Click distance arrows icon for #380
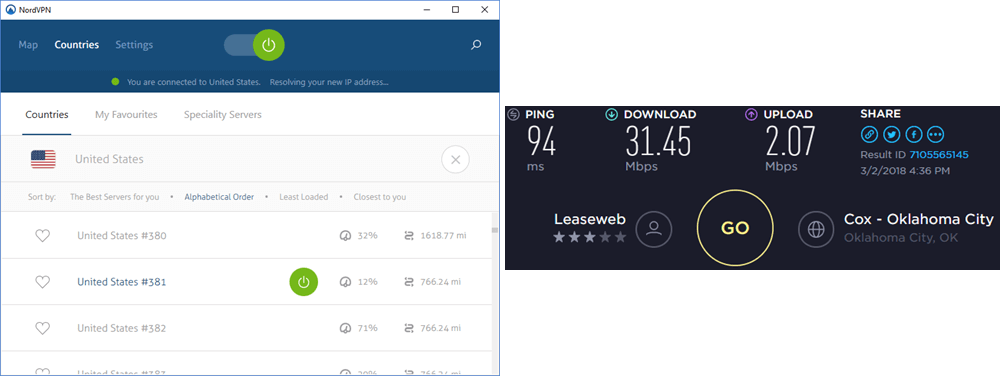 click(x=409, y=236)
